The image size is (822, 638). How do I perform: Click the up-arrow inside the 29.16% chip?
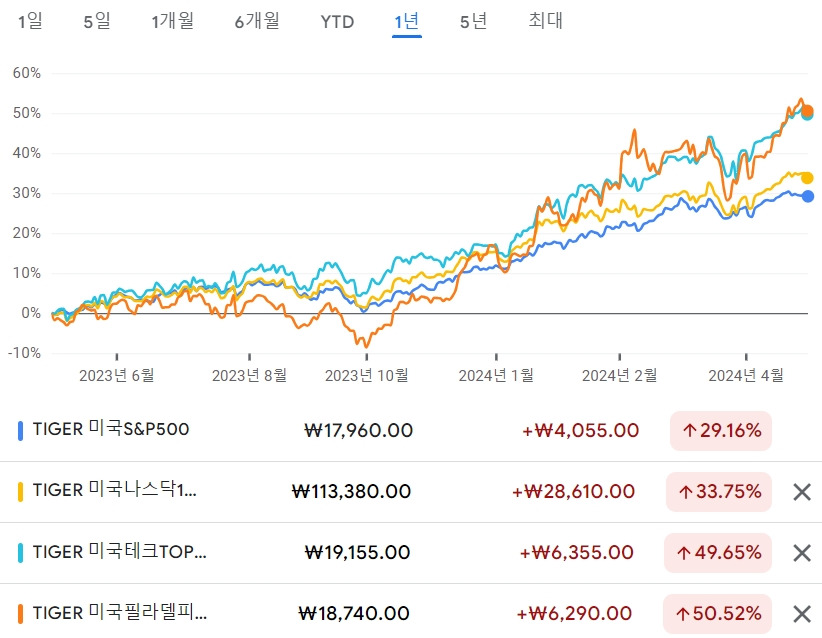[690, 431]
